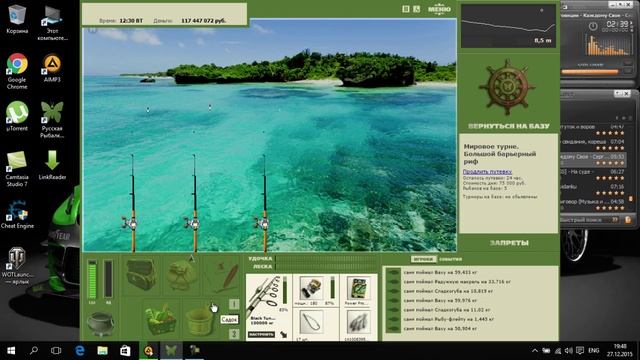640x360 pixels.
Task: Click the fishing reel thumbnail
Action: 311,288
